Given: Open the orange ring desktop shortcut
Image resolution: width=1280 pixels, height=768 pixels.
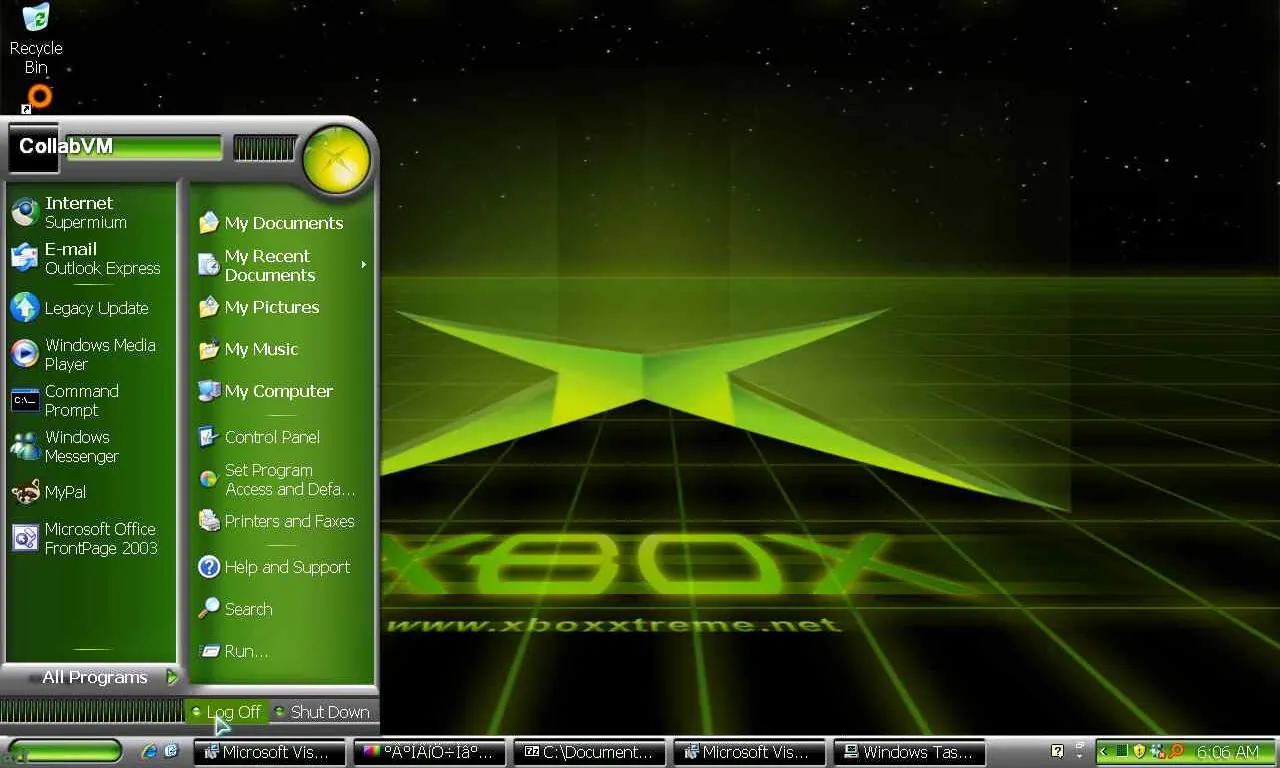Looking at the screenshot, I should click(x=39, y=97).
